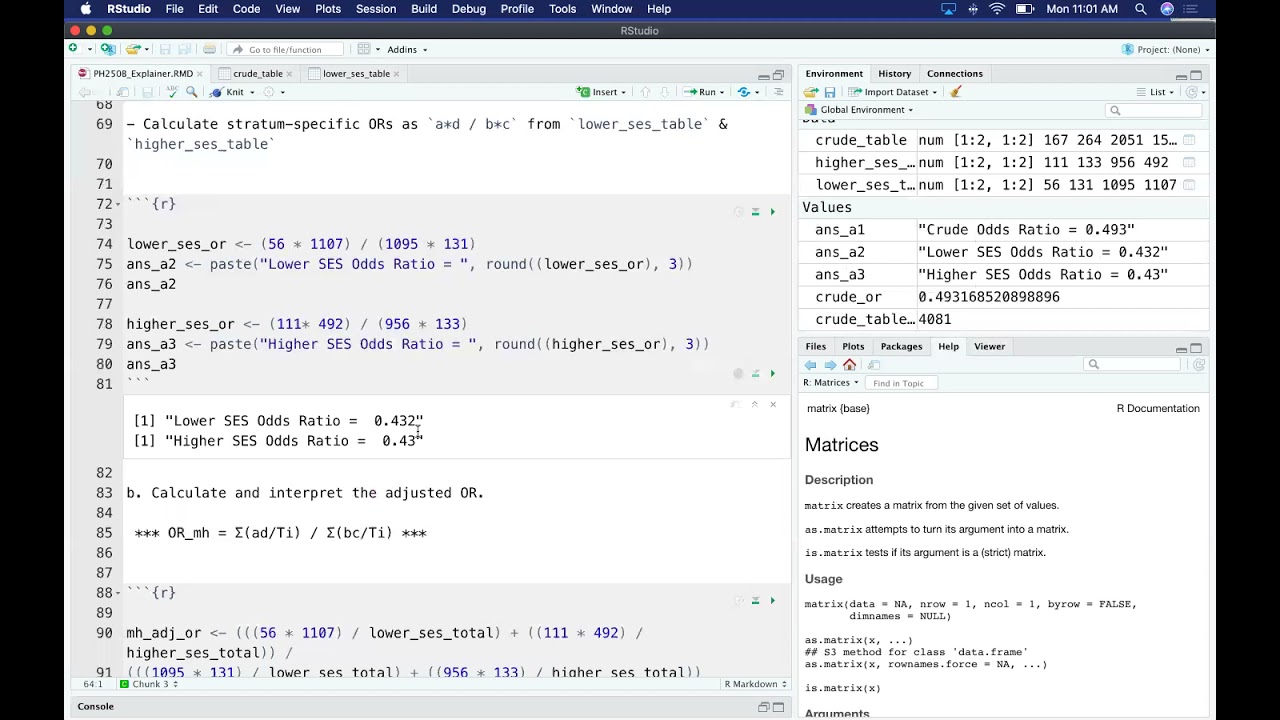Viewport: 1280px width, 720px height.
Task: Click the Knit button
Action: [227, 92]
